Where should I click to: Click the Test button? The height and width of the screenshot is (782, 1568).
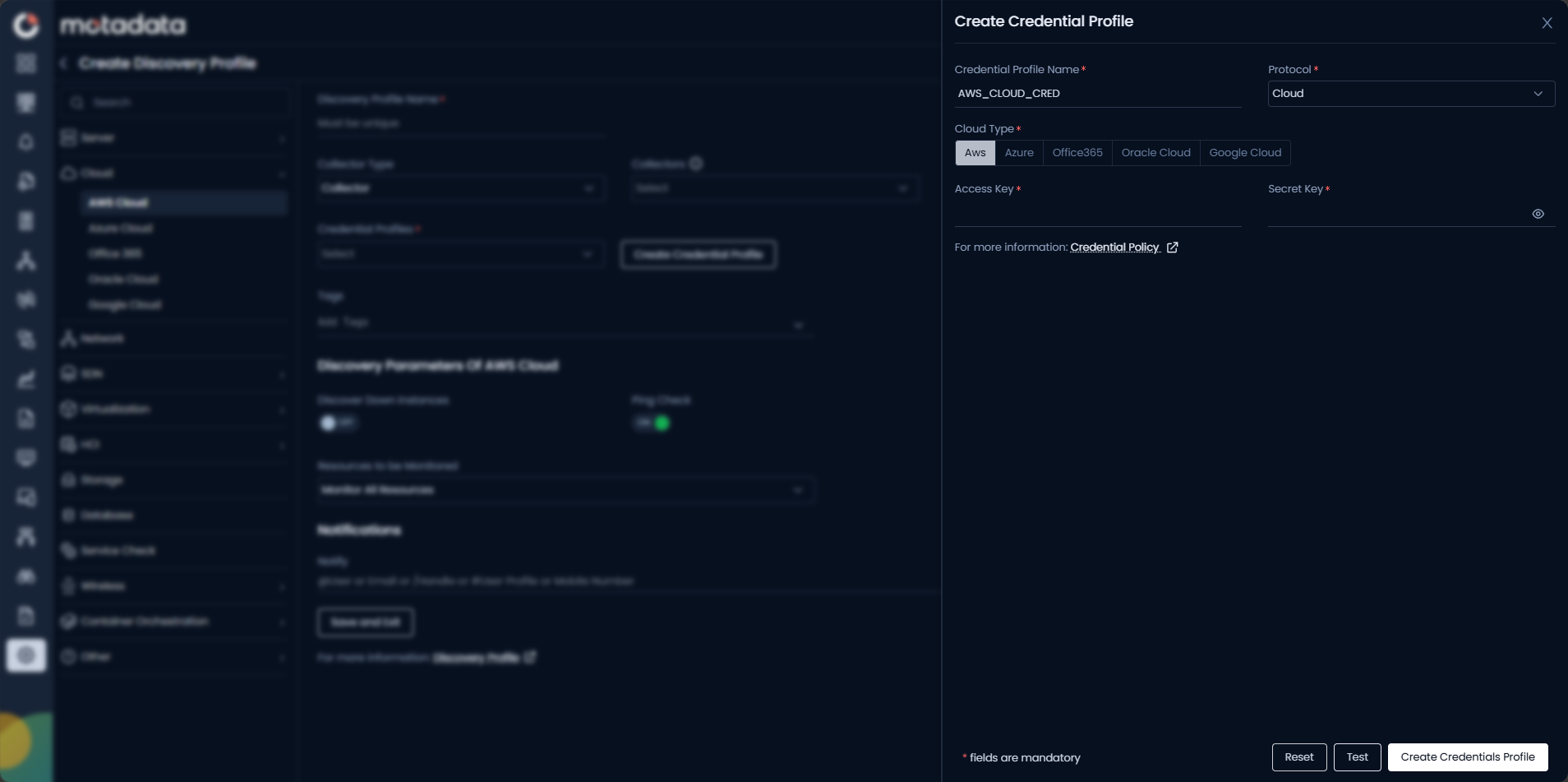[1358, 757]
